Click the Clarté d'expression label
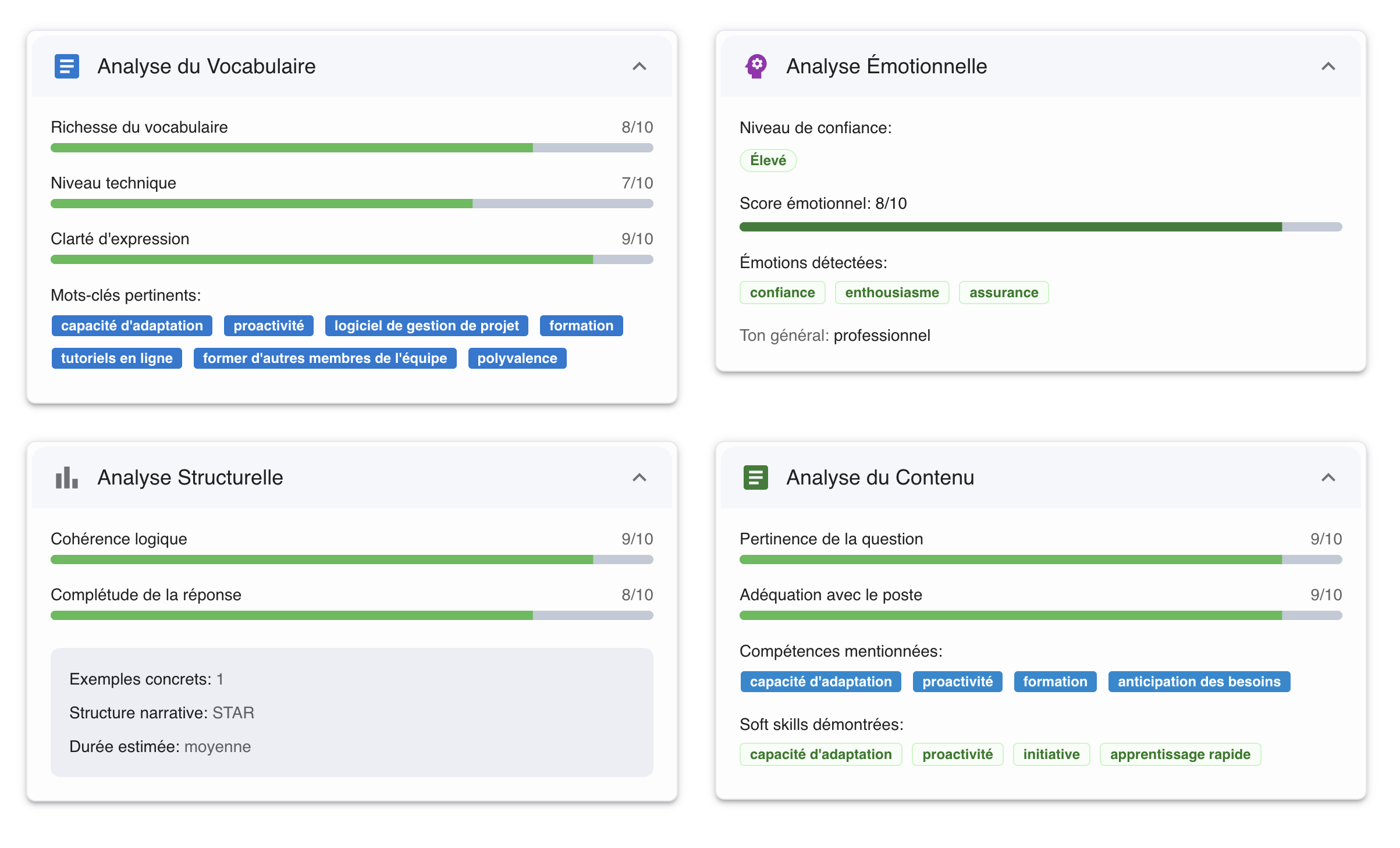This screenshot has width=1400, height=848. pyautogui.click(x=120, y=239)
